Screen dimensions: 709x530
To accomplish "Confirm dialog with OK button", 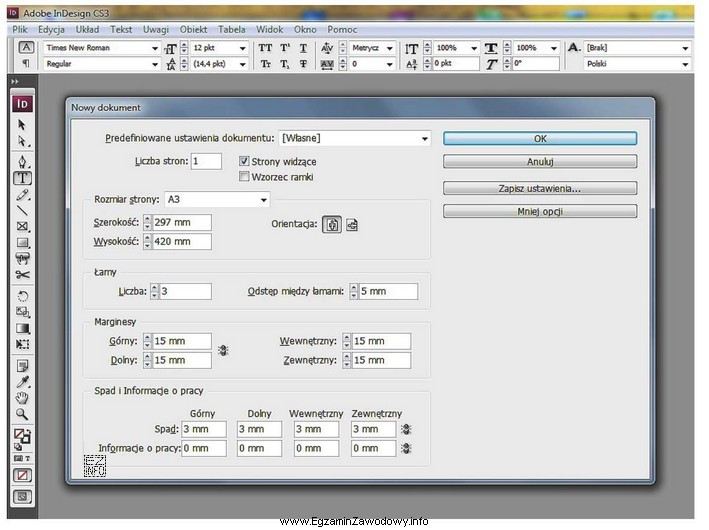I will pos(540,139).
